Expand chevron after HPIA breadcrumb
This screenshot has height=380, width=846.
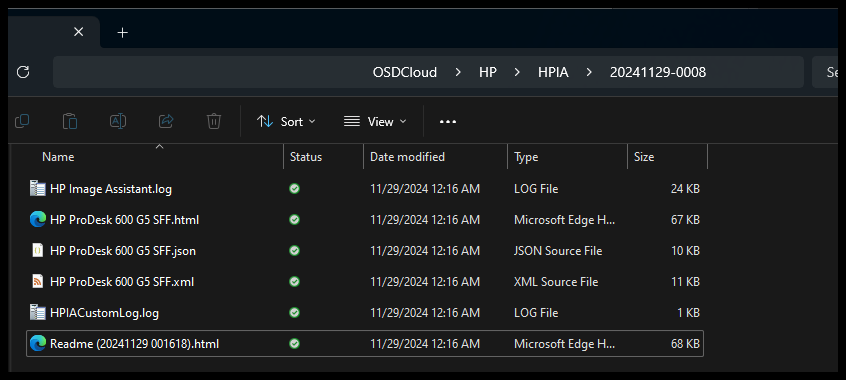point(589,72)
